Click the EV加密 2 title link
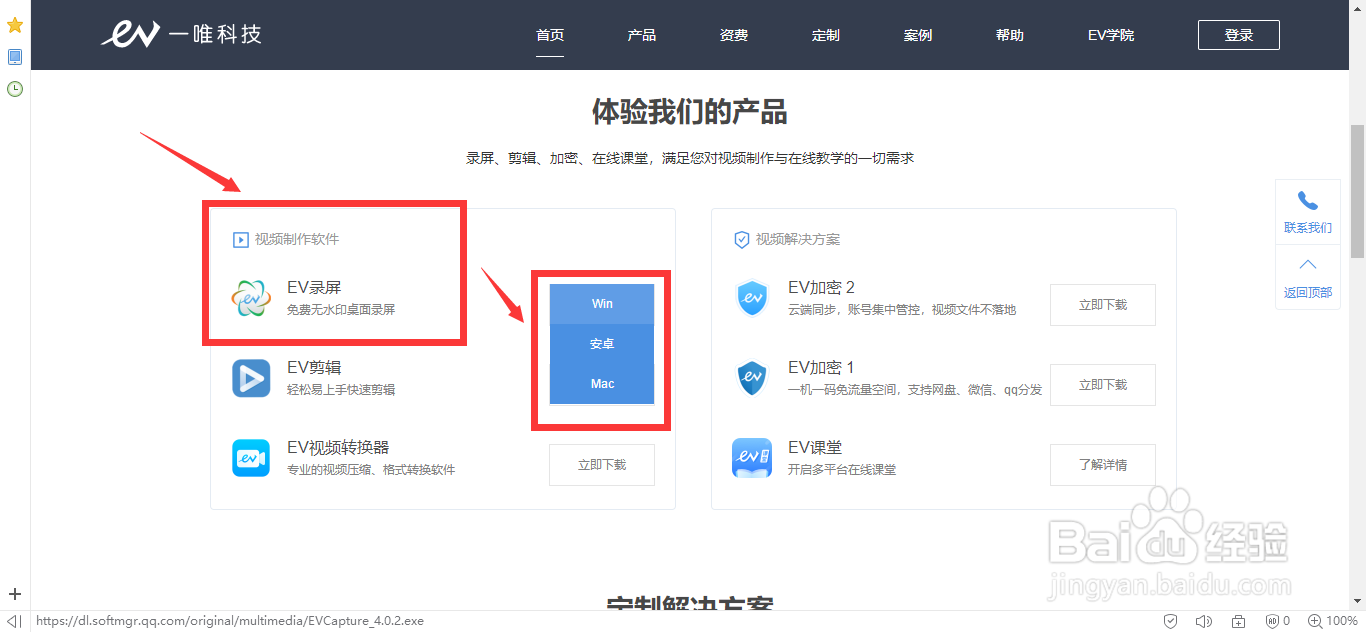 [x=821, y=288]
